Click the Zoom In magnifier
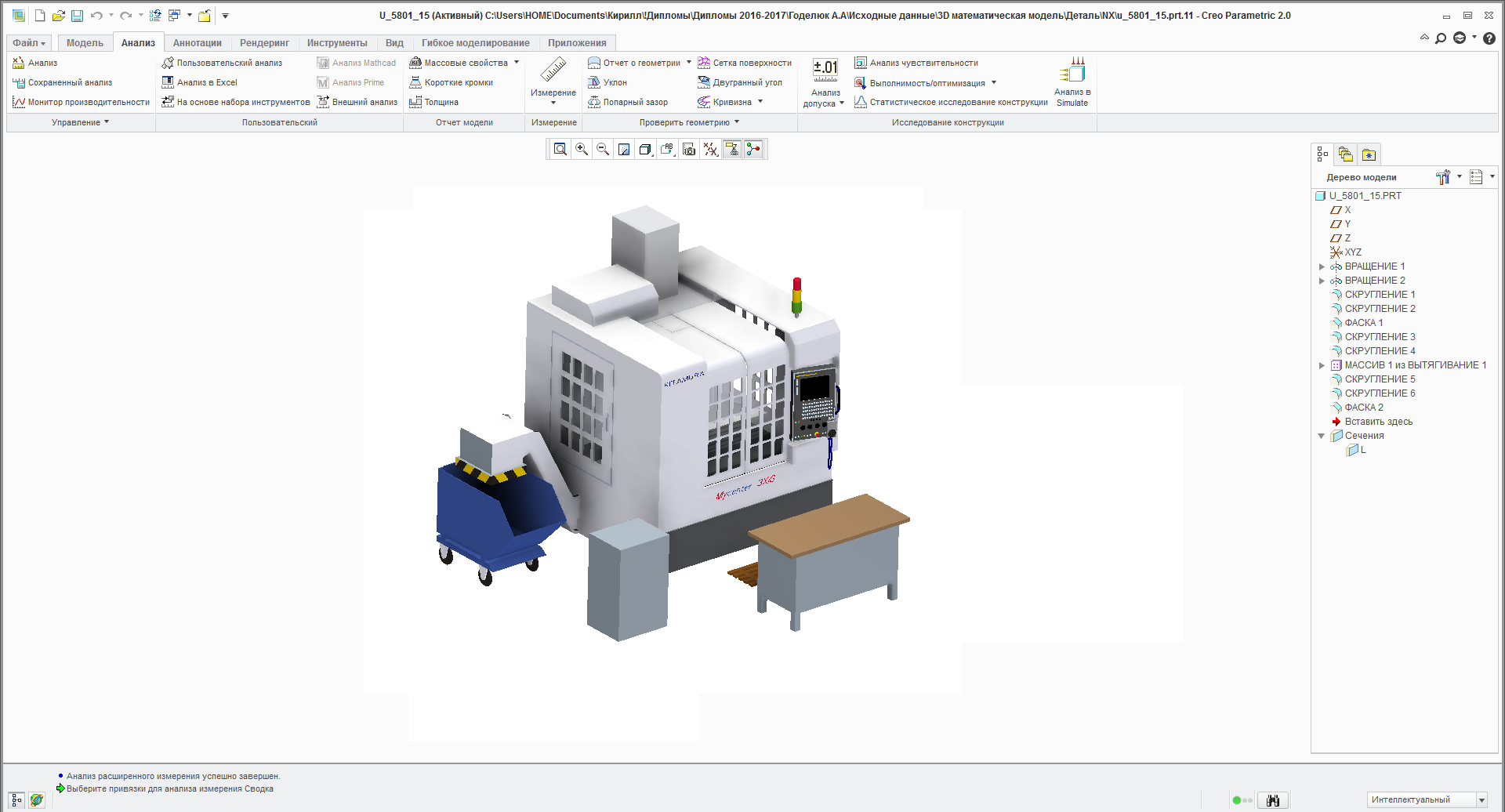The width and height of the screenshot is (1505, 812). [x=582, y=149]
